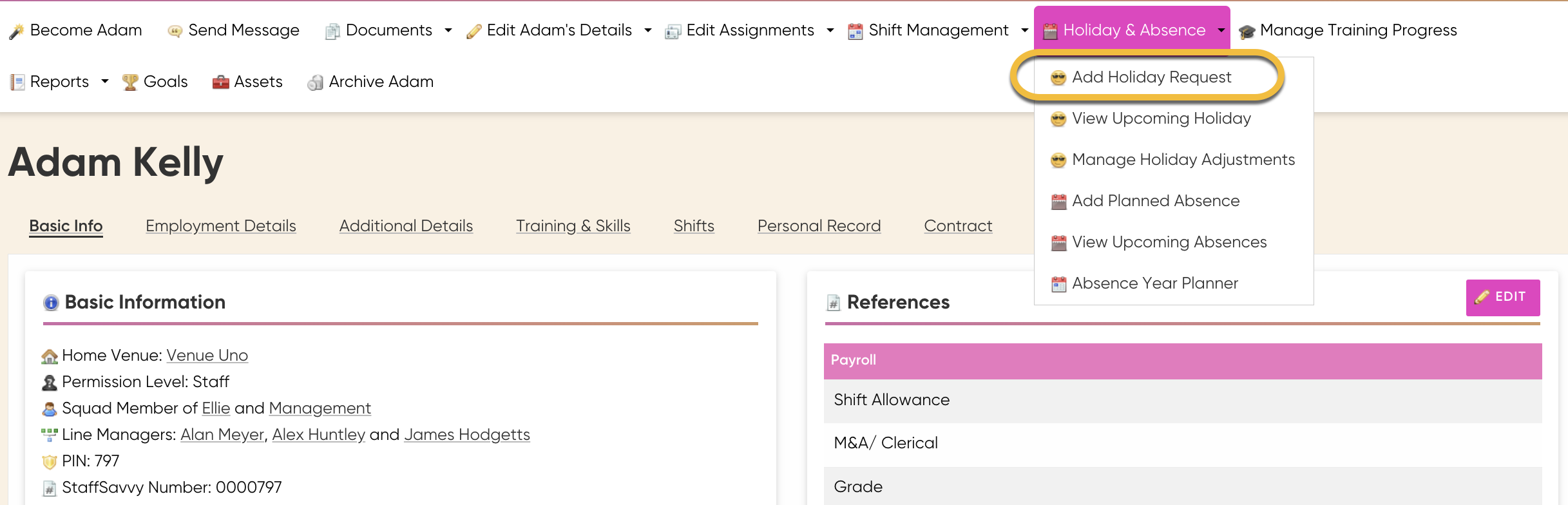Image resolution: width=1568 pixels, height=505 pixels.
Task: Select Add Holiday Request menu item
Action: [1151, 77]
